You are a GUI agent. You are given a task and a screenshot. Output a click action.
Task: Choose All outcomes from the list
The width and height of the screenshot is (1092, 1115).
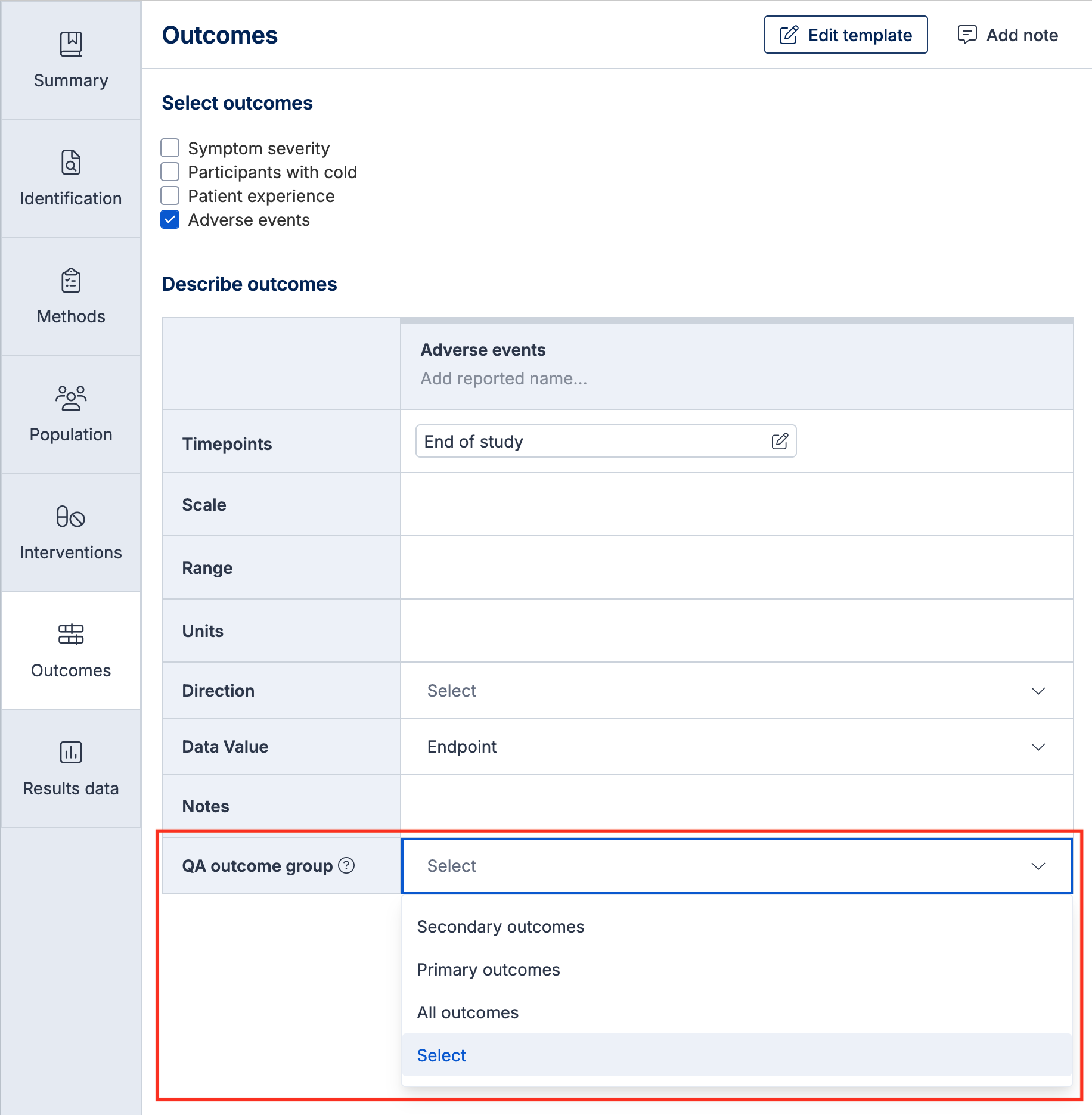(x=737, y=1012)
